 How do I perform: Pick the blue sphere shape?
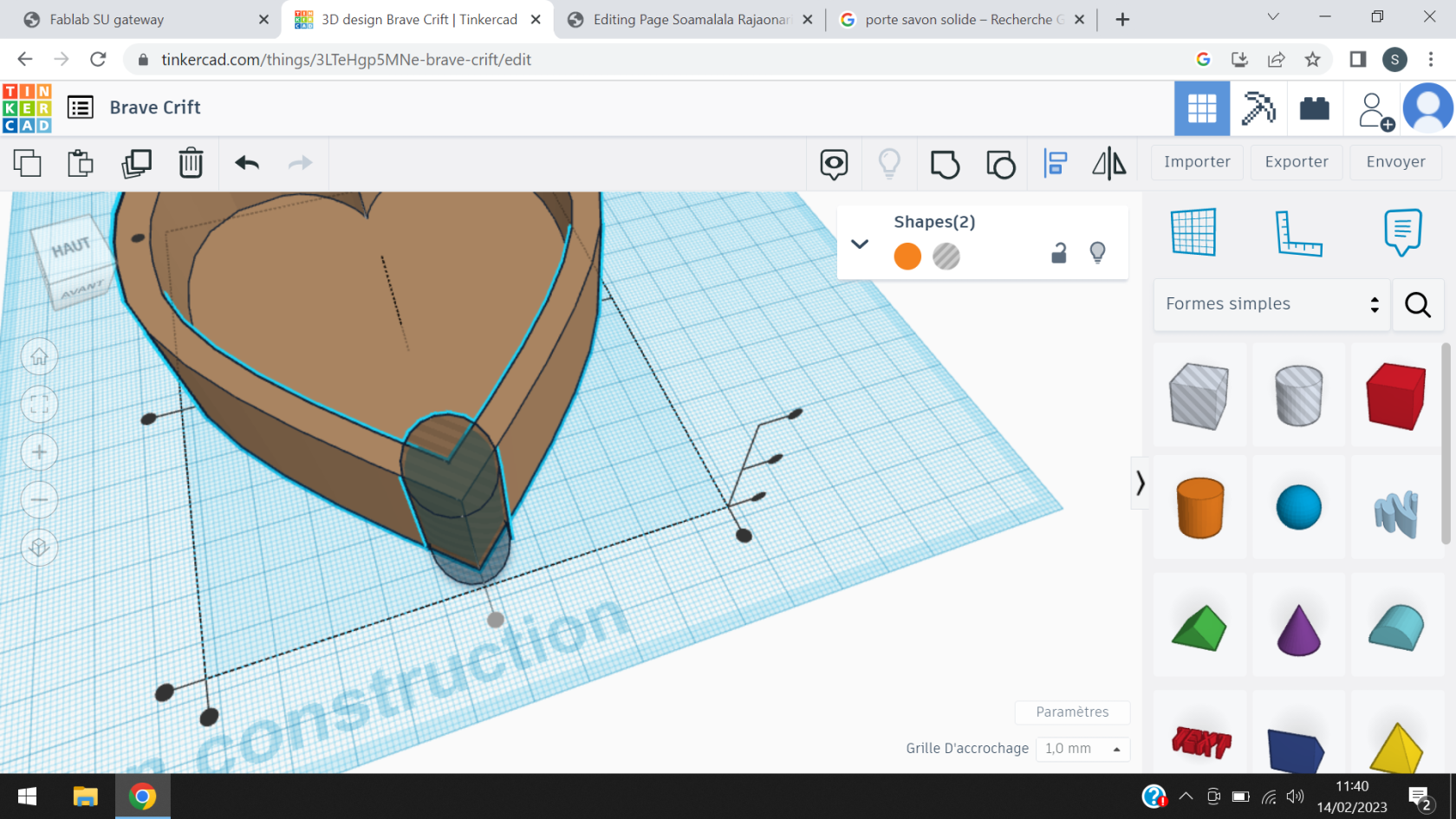[1298, 507]
